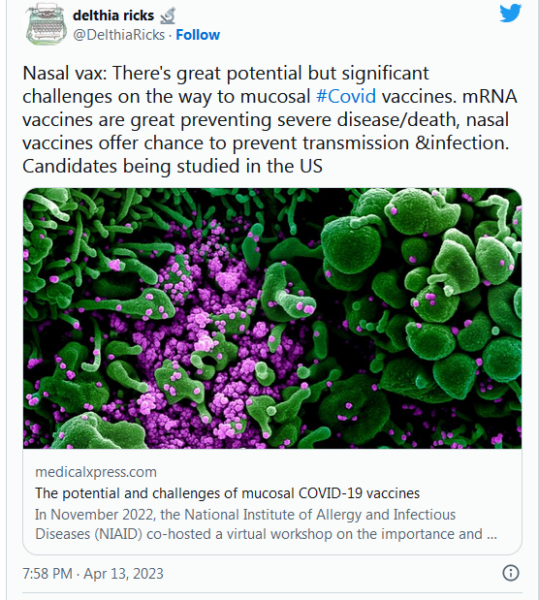
Task: Open the @DelthiaRicks handle
Action: (x=119, y=35)
